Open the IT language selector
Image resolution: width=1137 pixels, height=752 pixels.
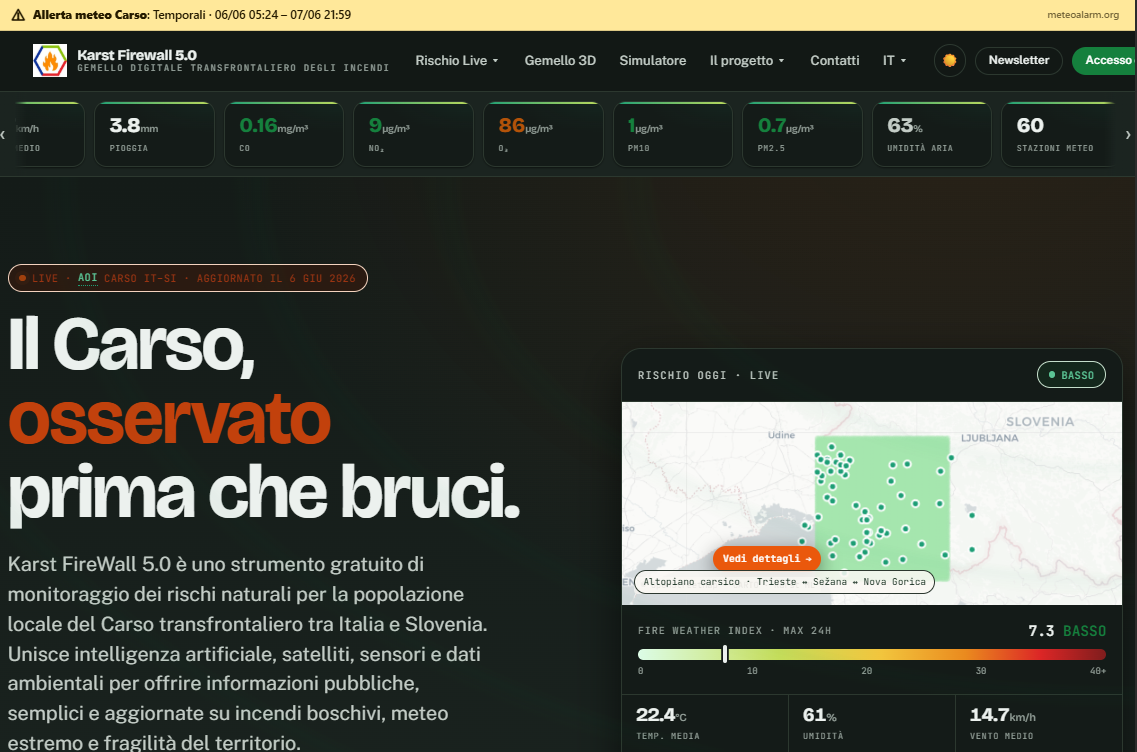click(x=894, y=61)
